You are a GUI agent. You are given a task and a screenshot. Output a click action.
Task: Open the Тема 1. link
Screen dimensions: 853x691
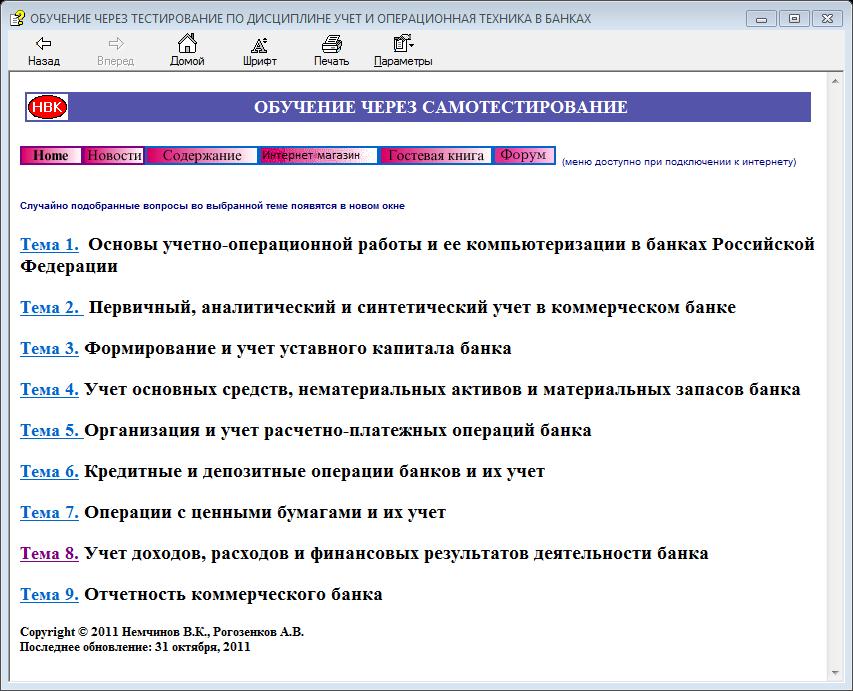(50, 245)
